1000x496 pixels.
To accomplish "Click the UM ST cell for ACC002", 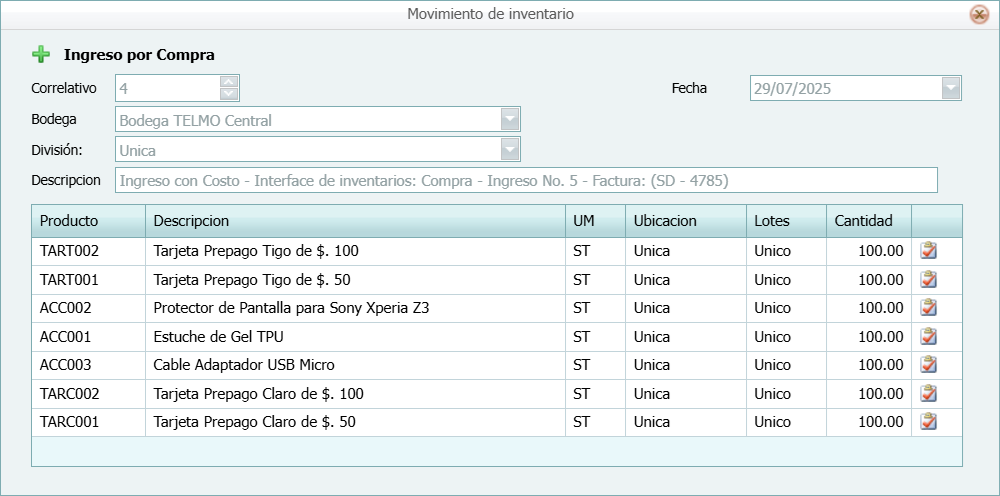I will 595,308.
